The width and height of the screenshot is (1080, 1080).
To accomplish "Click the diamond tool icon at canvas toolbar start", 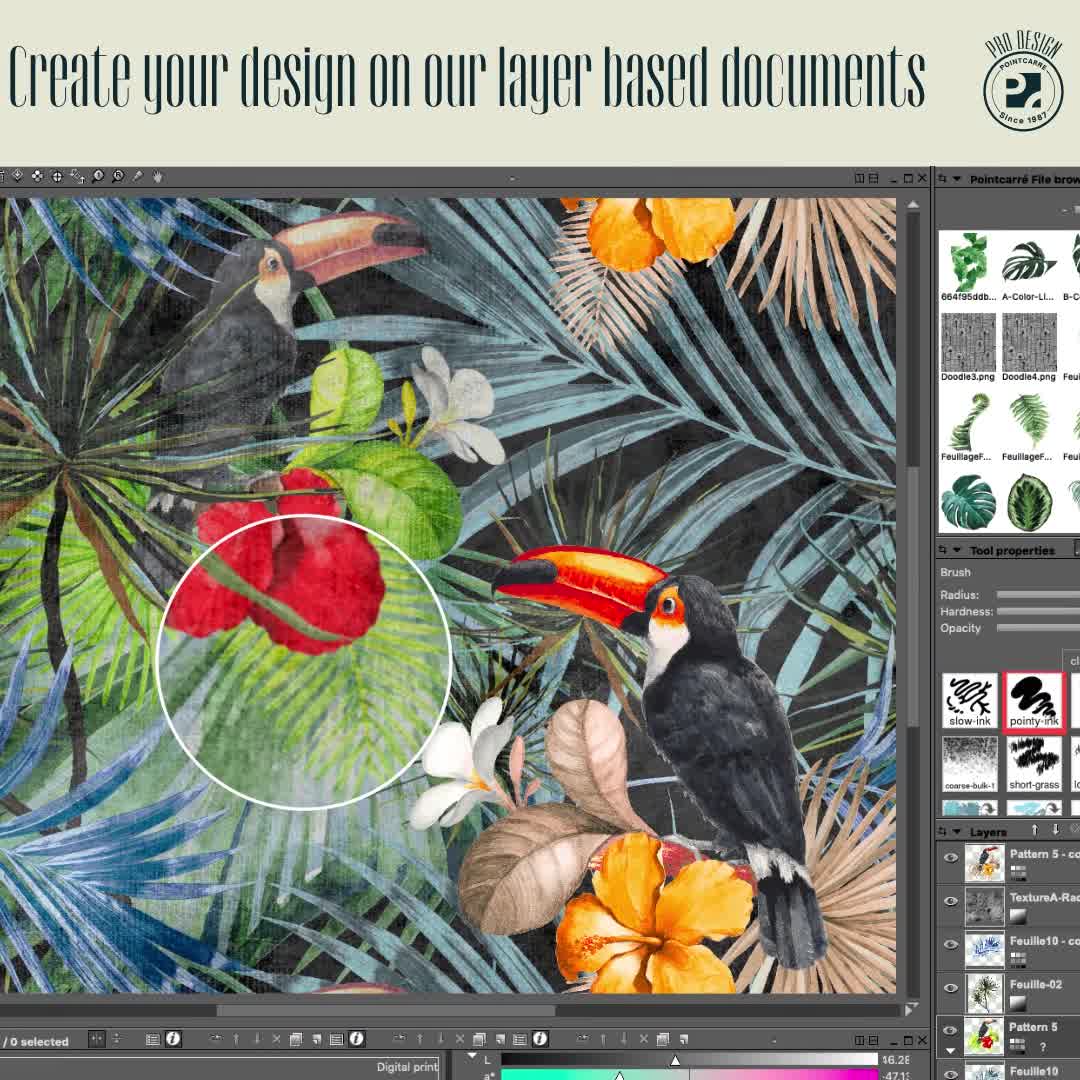I will [x=17, y=176].
